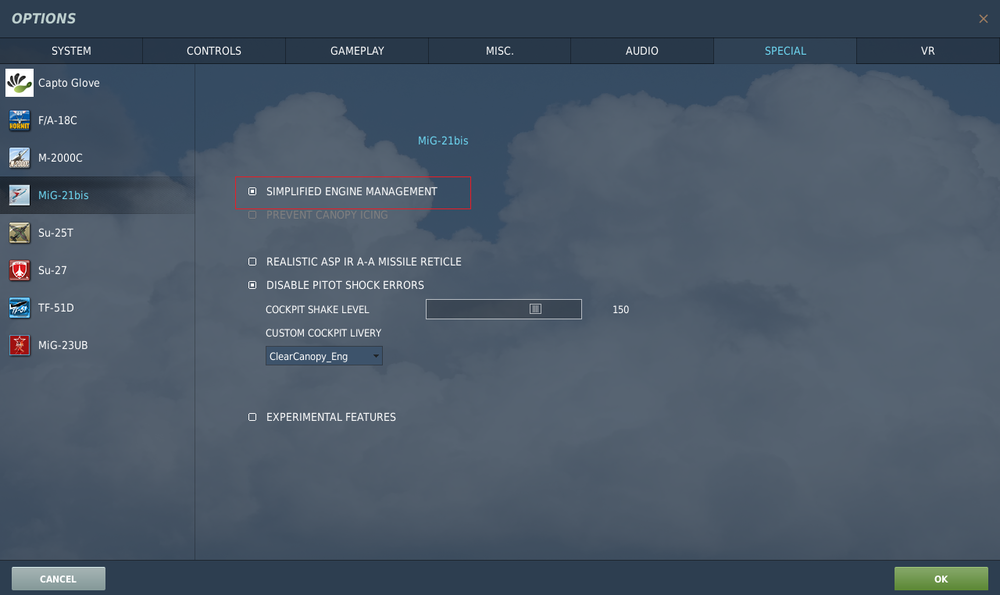Click the Su-25T module icon
Image resolution: width=1000 pixels, height=595 pixels.
click(x=19, y=233)
